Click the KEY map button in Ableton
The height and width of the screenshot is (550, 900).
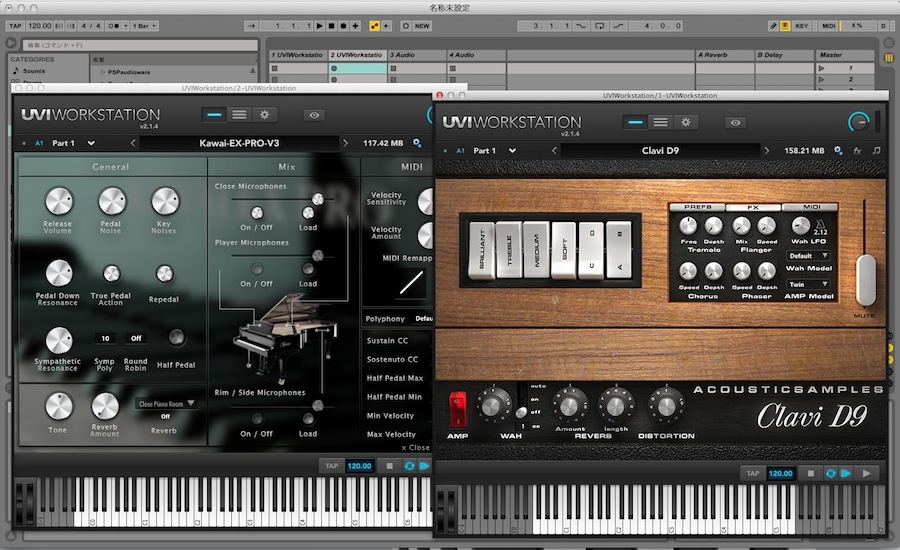point(802,26)
